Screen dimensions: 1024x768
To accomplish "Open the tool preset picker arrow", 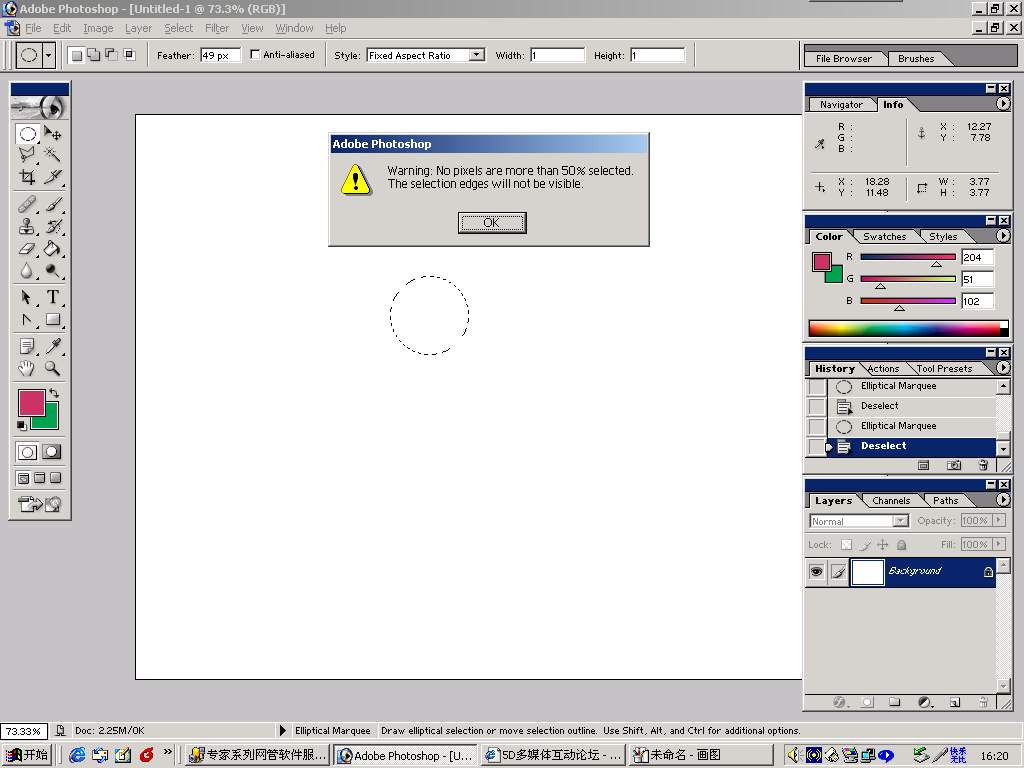I will pos(48,56).
